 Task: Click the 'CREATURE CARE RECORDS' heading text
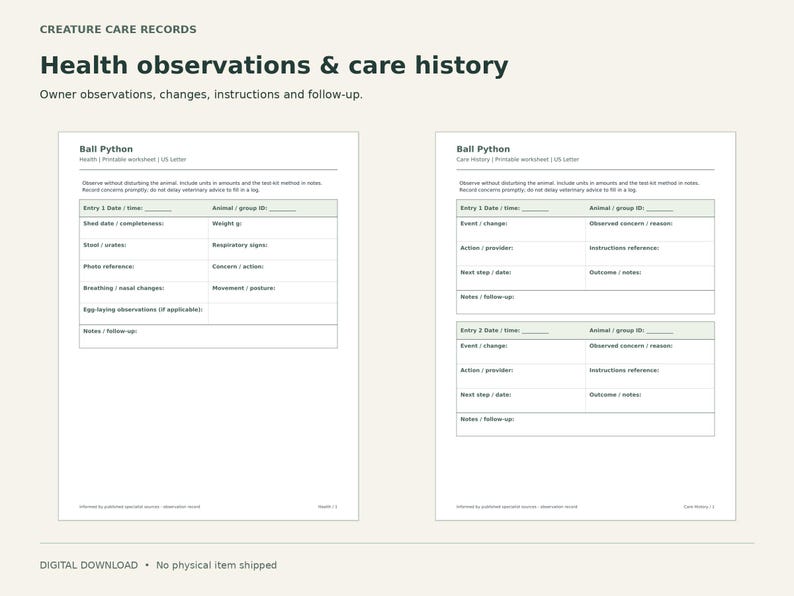(118, 29)
